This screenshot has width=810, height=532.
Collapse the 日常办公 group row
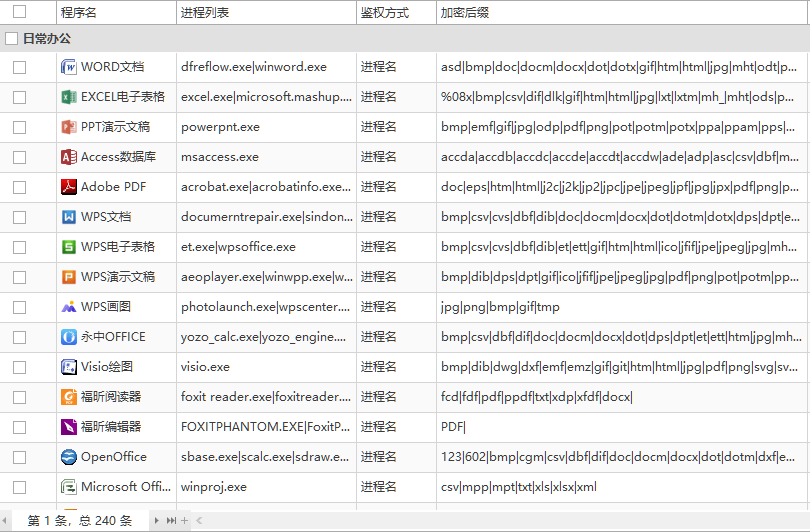point(405,38)
